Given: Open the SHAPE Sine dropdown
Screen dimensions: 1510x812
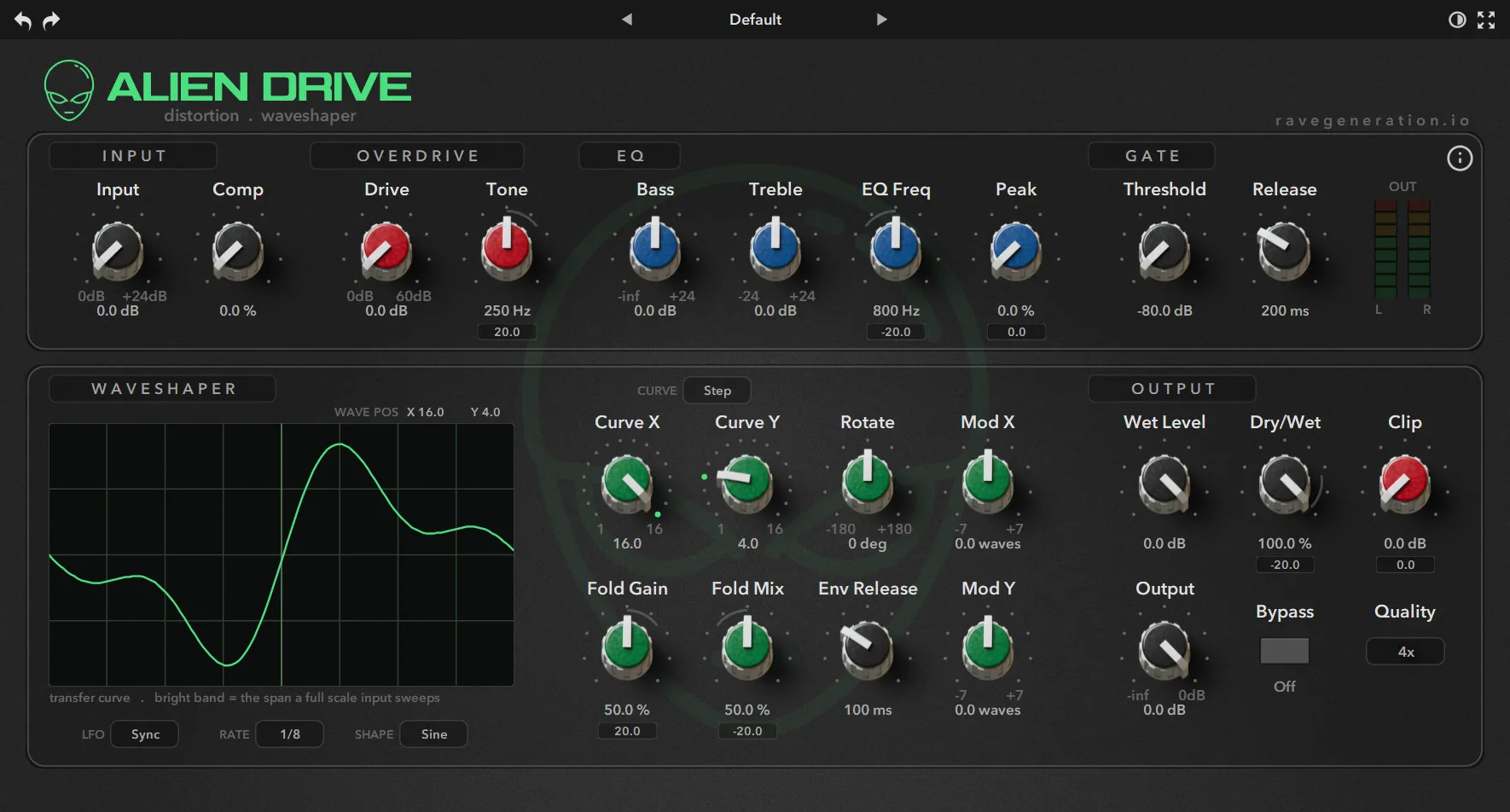Looking at the screenshot, I should [433, 734].
